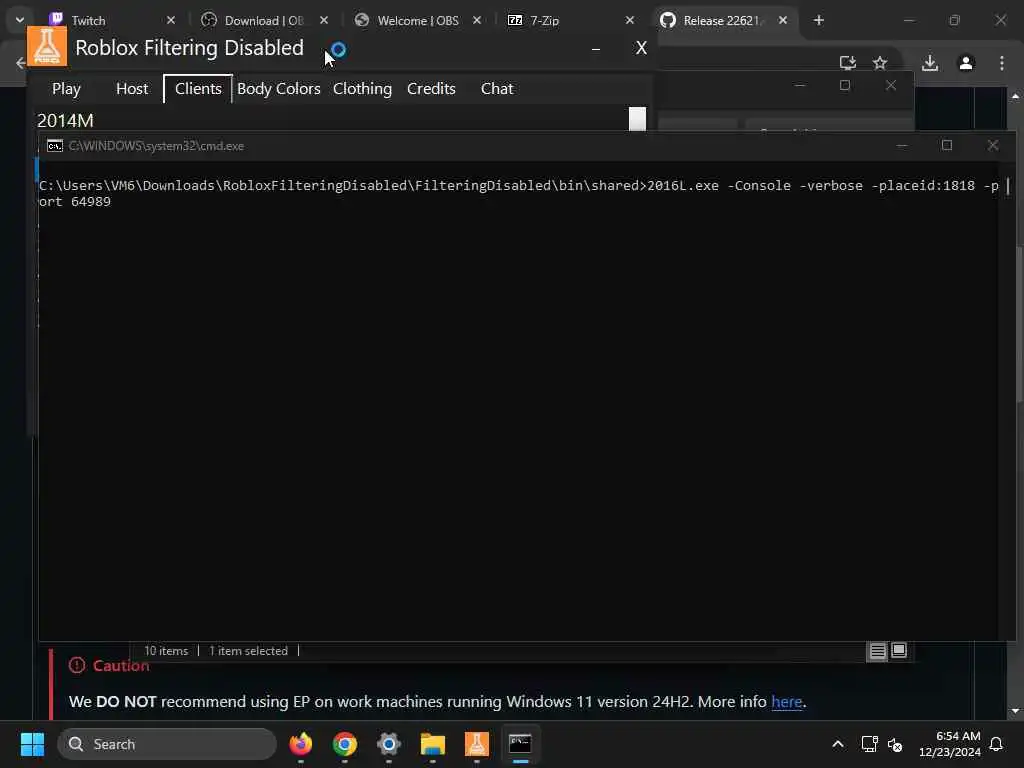Open the browser profile icon
The height and width of the screenshot is (768, 1024).
tap(966, 63)
